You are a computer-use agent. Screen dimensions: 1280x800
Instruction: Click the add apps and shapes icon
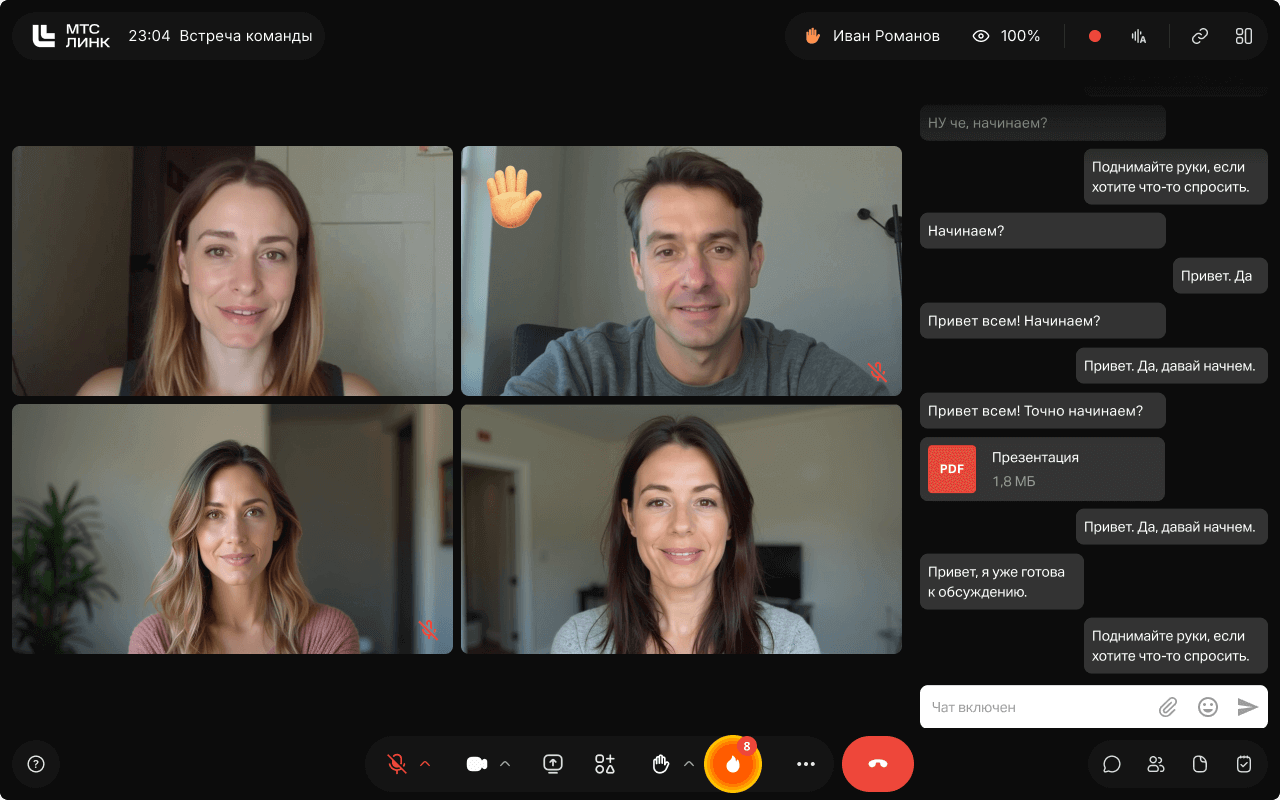[x=604, y=764]
